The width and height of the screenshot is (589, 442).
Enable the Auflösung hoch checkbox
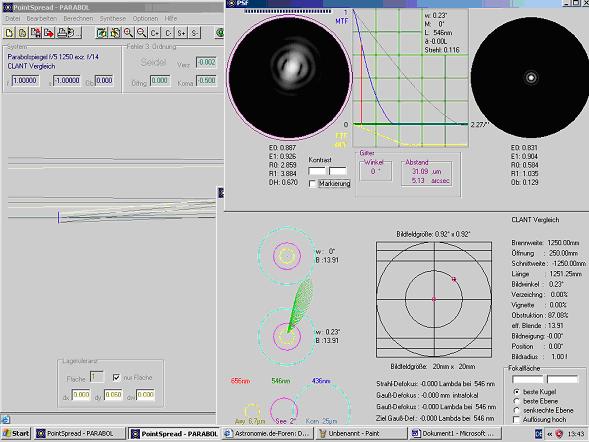pyautogui.click(x=516, y=419)
